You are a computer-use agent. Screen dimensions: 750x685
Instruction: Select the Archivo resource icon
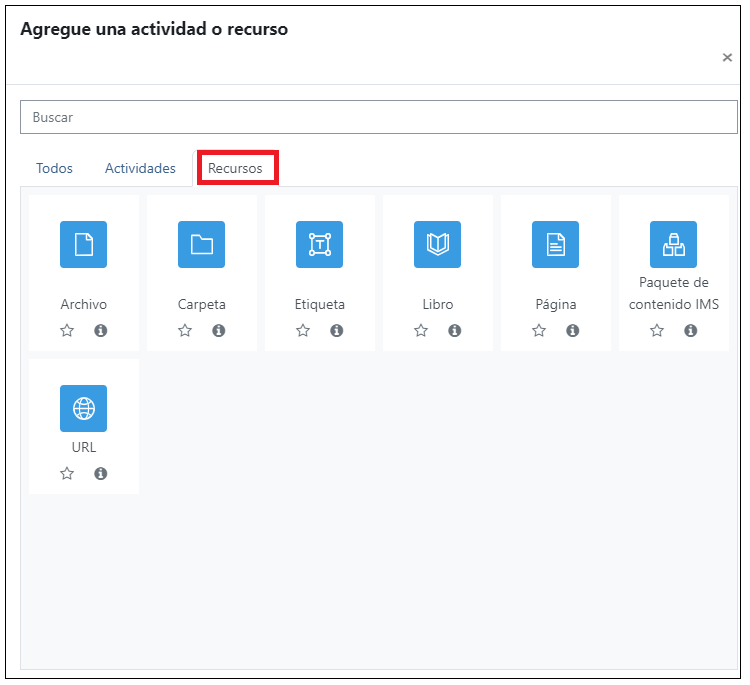point(83,244)
